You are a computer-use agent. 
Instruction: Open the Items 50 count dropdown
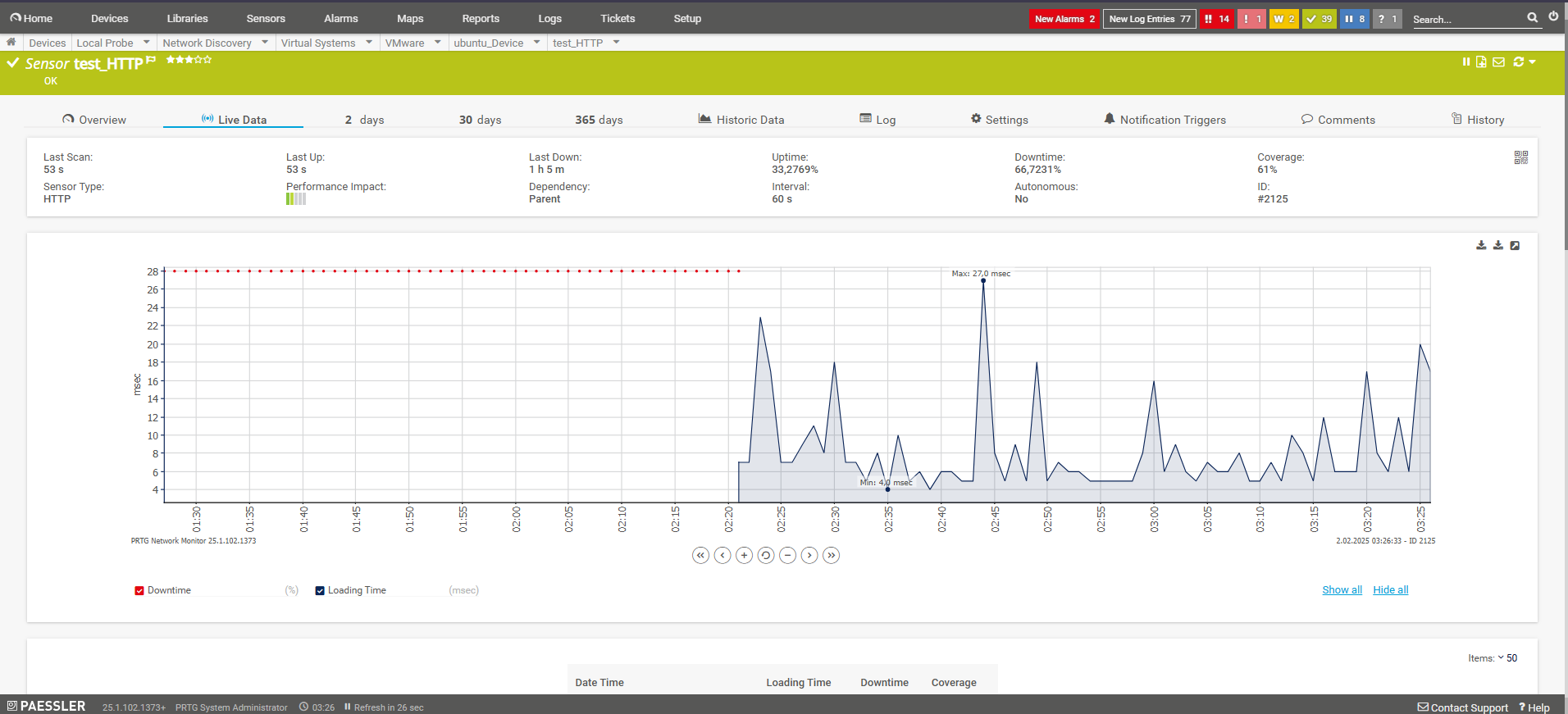[1507, 658]
